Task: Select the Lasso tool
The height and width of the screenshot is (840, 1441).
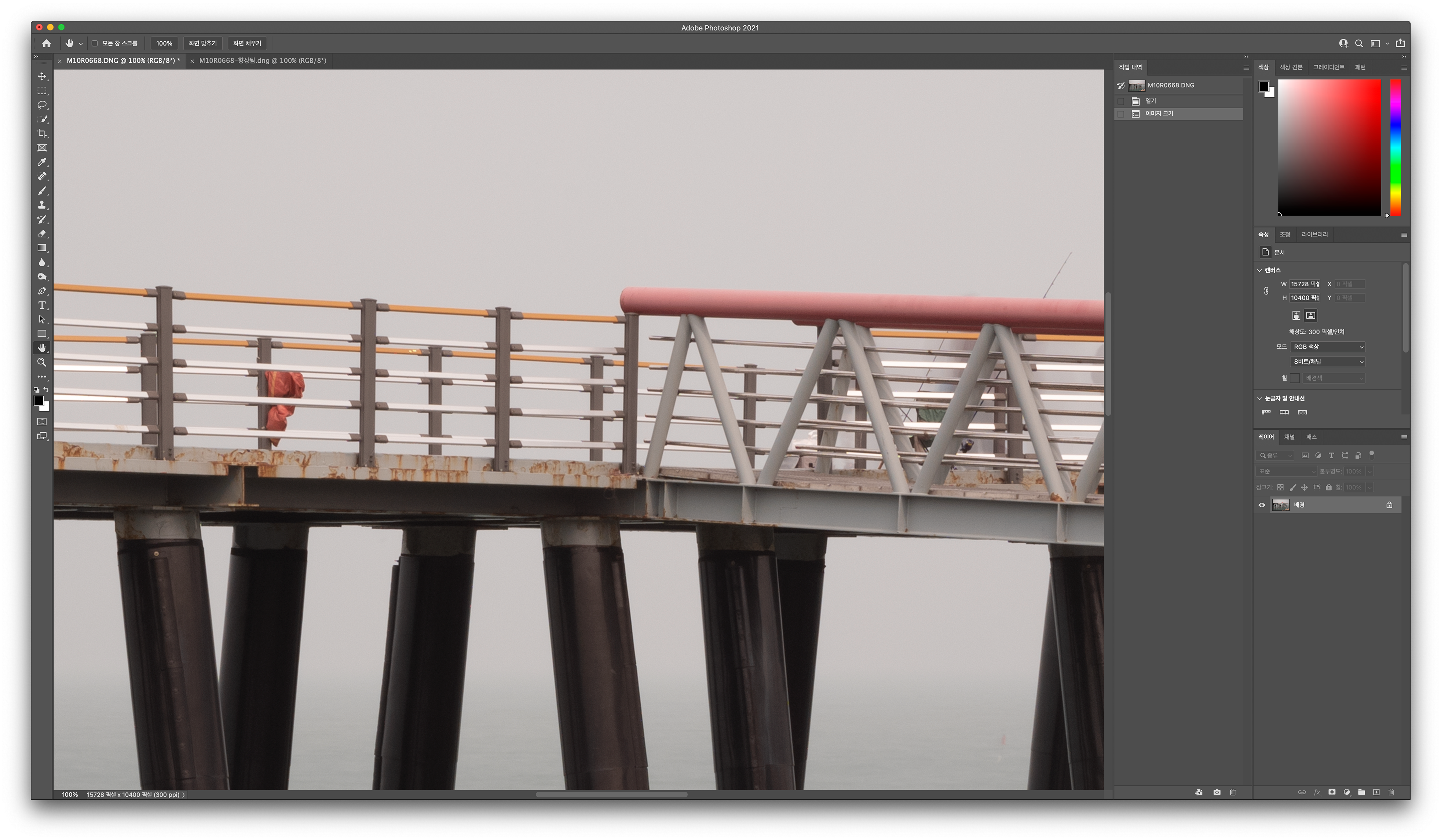Action: coord(42,105)
